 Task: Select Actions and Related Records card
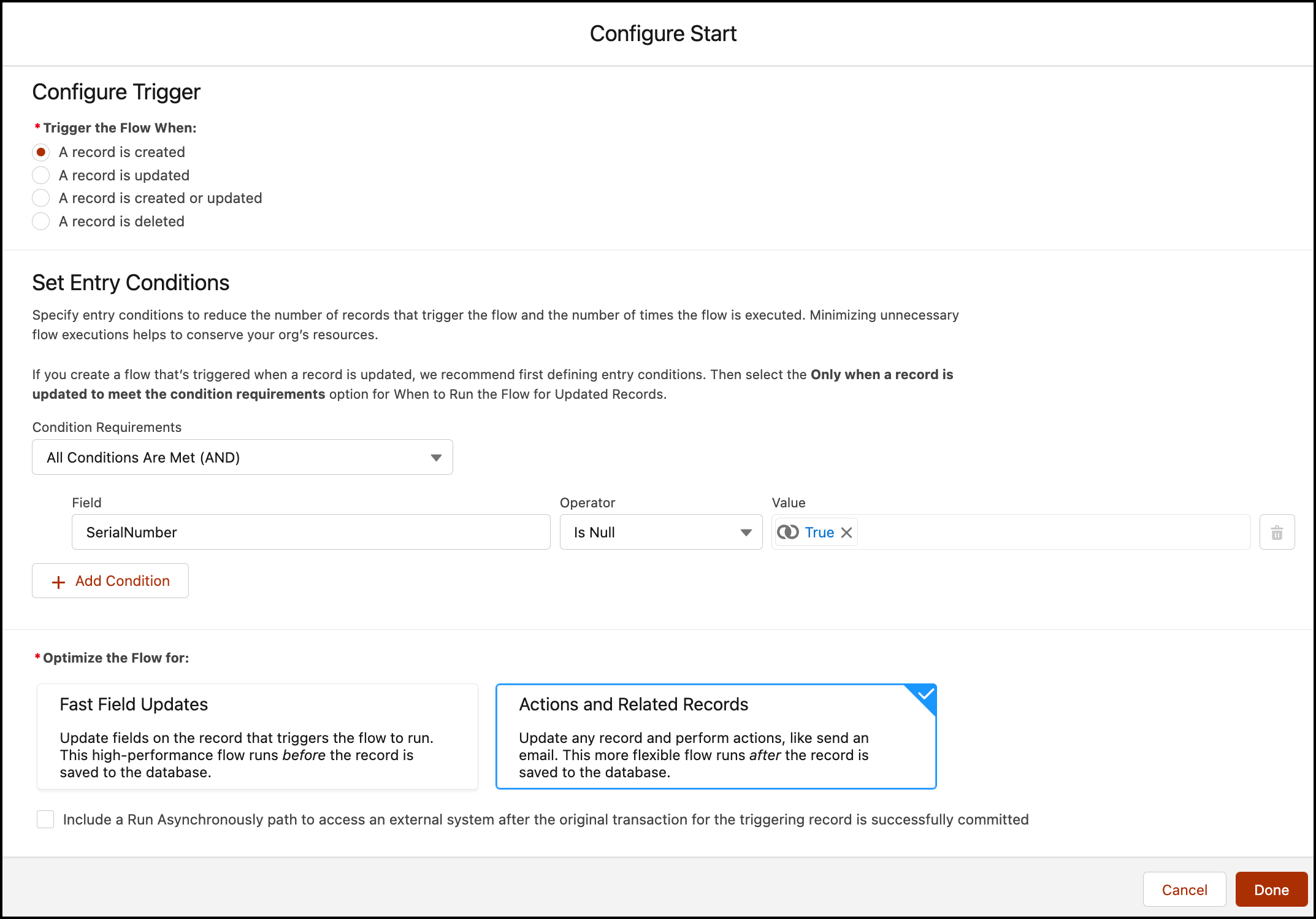[x=716, y=736]
